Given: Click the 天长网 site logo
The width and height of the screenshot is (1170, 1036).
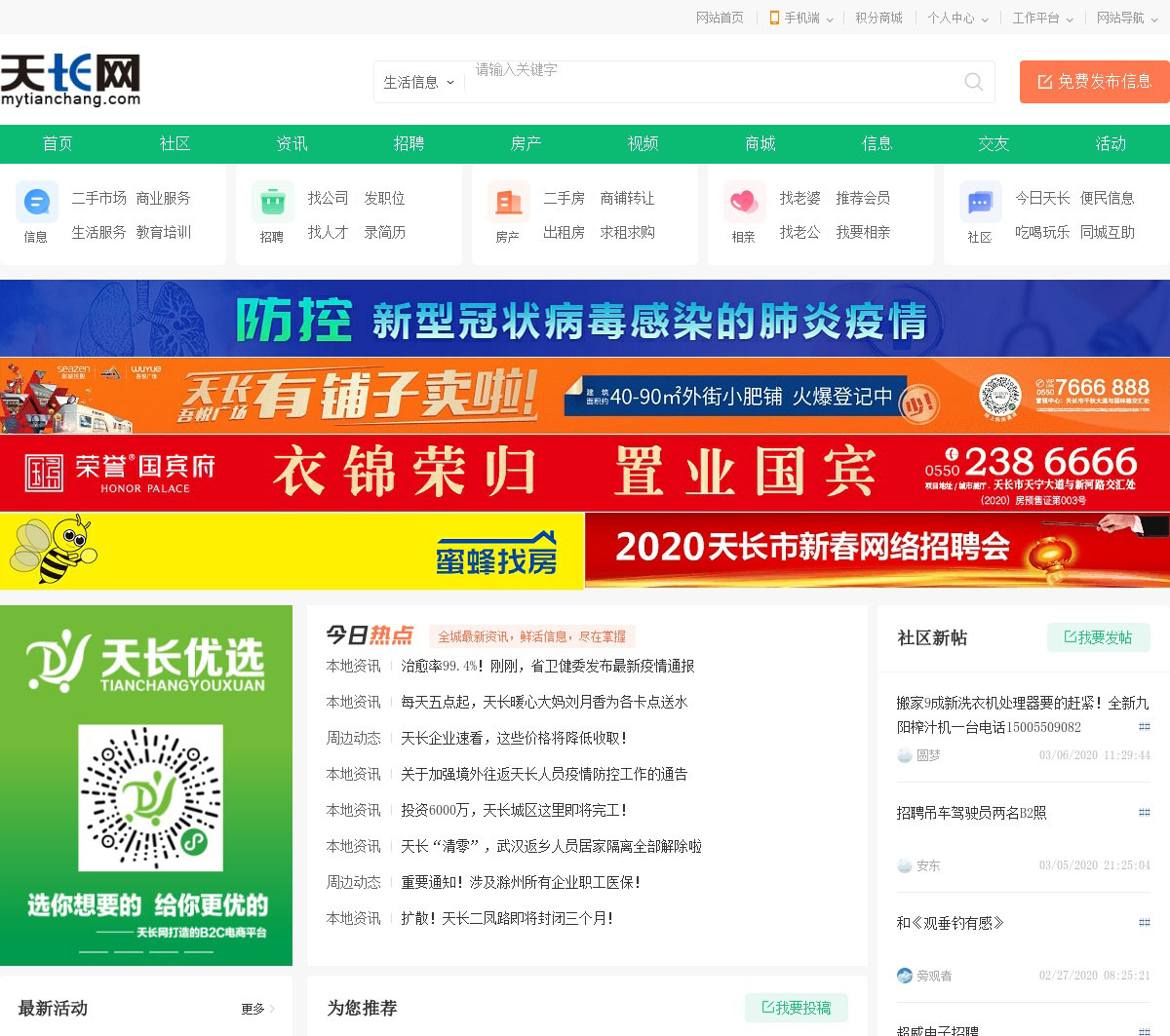Looking at the screenshot, I should 70,80.
